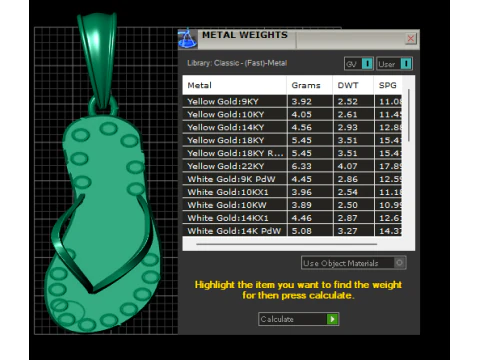480x360 pixels.
Task: Select the White Gold:14K PdW row
Action: (292, 231)
